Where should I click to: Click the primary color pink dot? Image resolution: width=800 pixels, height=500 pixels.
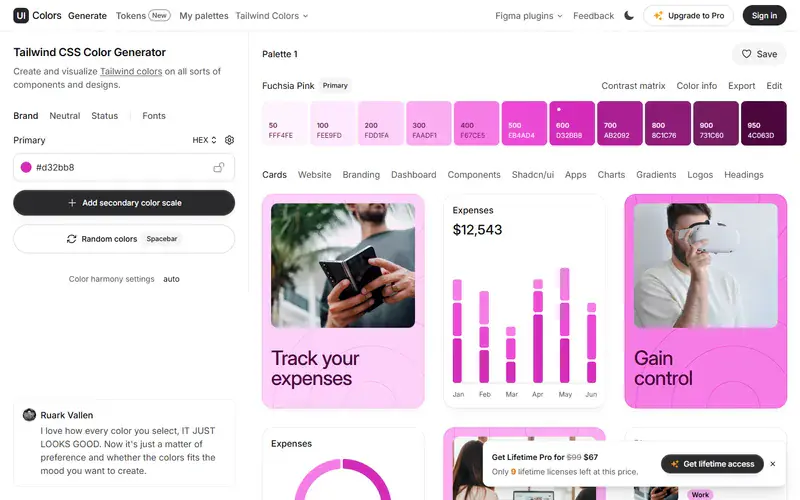[26, 167]
